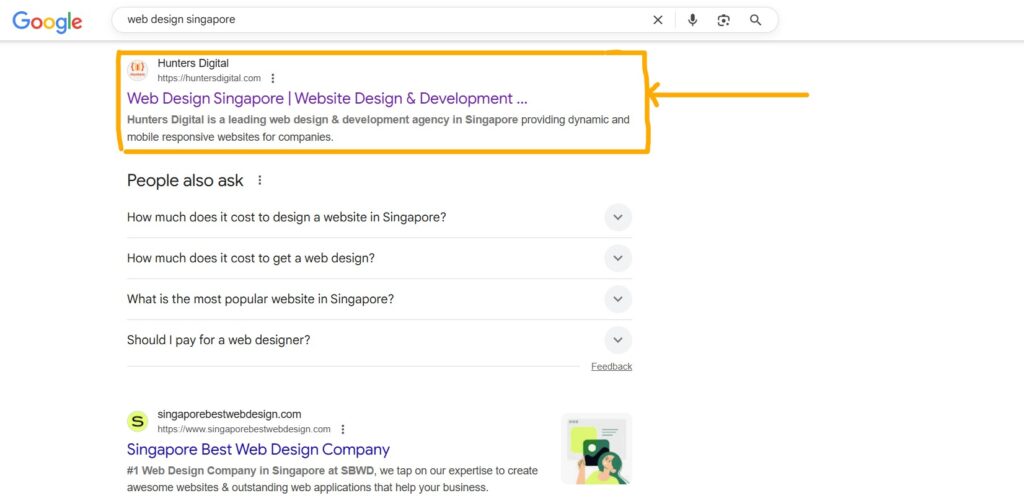The height and width of the screenshot is (498, 1024).
Task: Open the Singapore Best Web Design Company link
Action: pyautogui.click(x=258, y=449)
